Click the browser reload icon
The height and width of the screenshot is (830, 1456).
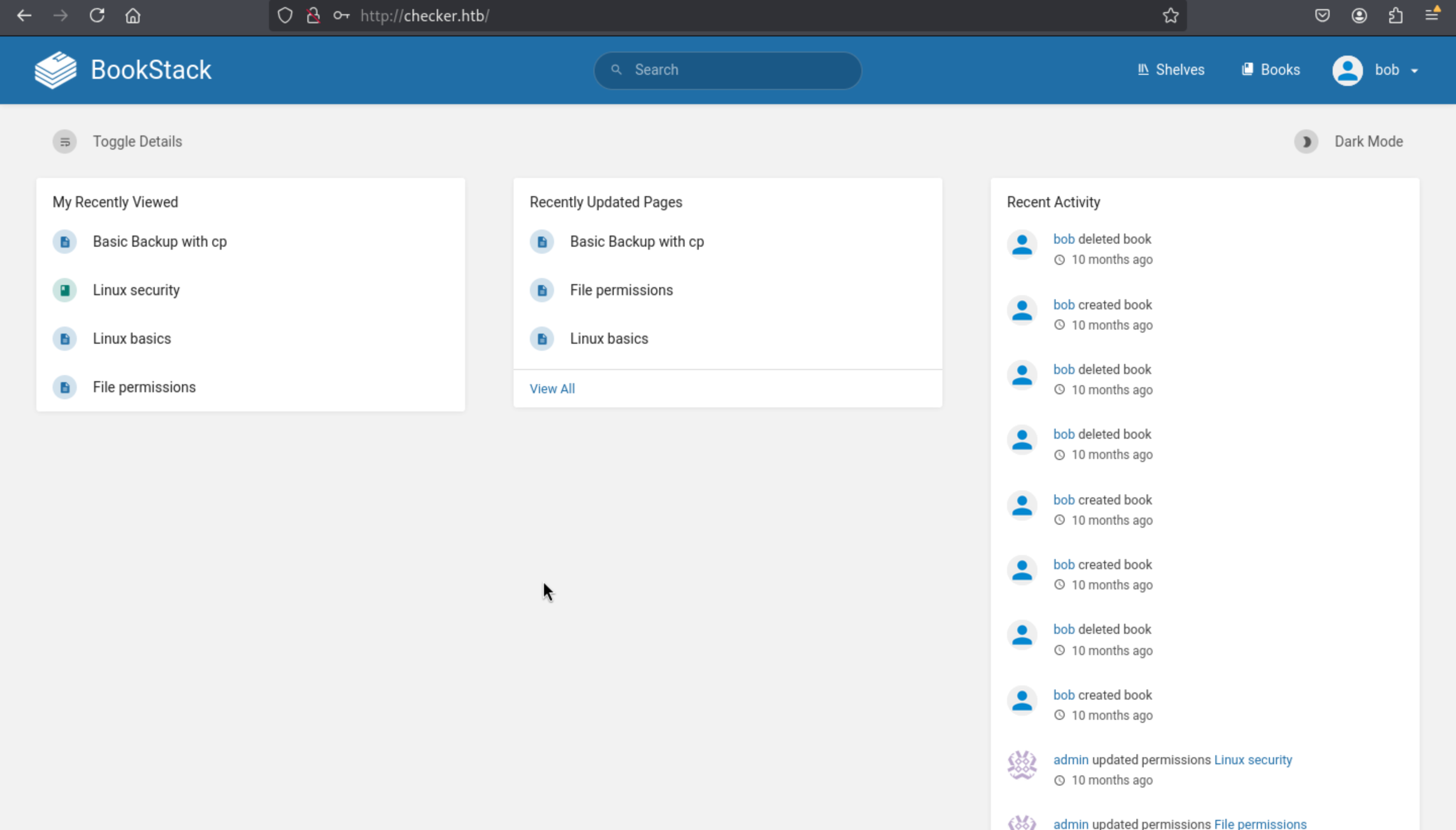97,15
